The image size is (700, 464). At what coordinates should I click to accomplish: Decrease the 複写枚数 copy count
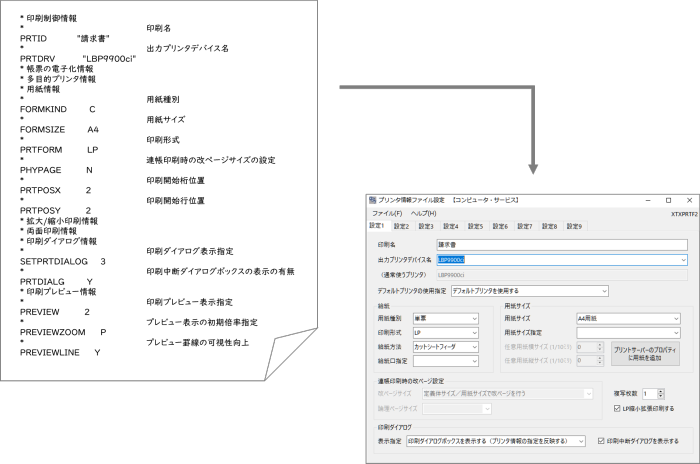coord(661,397)
